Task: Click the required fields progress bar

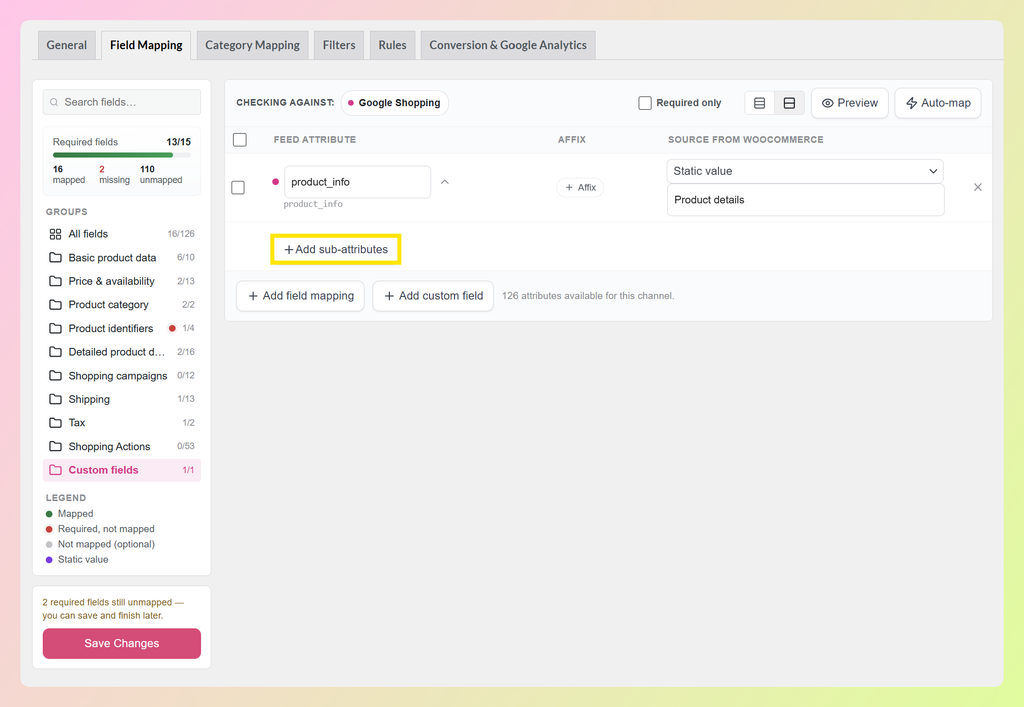Action: coord(121,155)
